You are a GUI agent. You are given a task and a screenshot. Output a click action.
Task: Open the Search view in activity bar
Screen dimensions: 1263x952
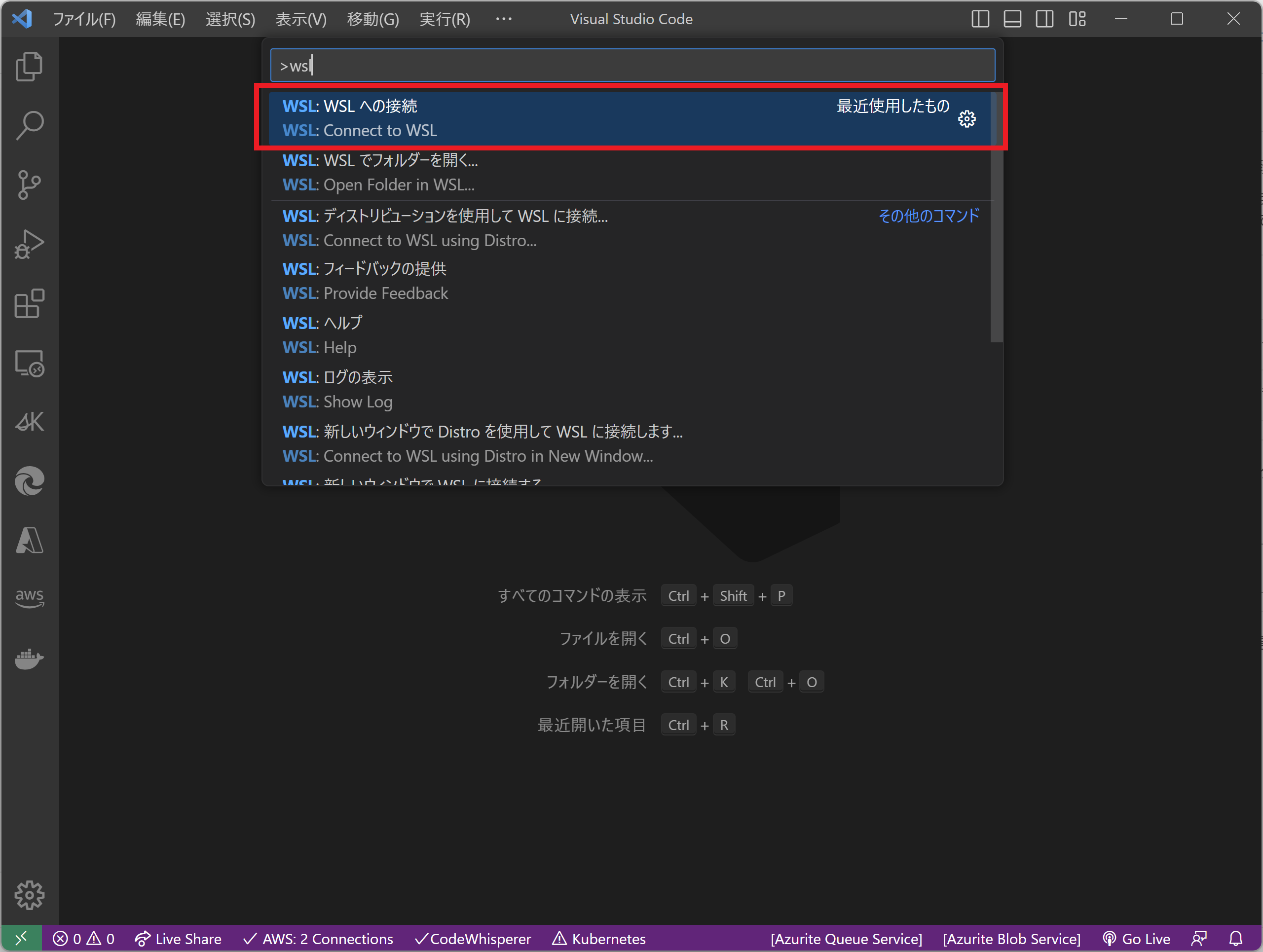point(29,126)
